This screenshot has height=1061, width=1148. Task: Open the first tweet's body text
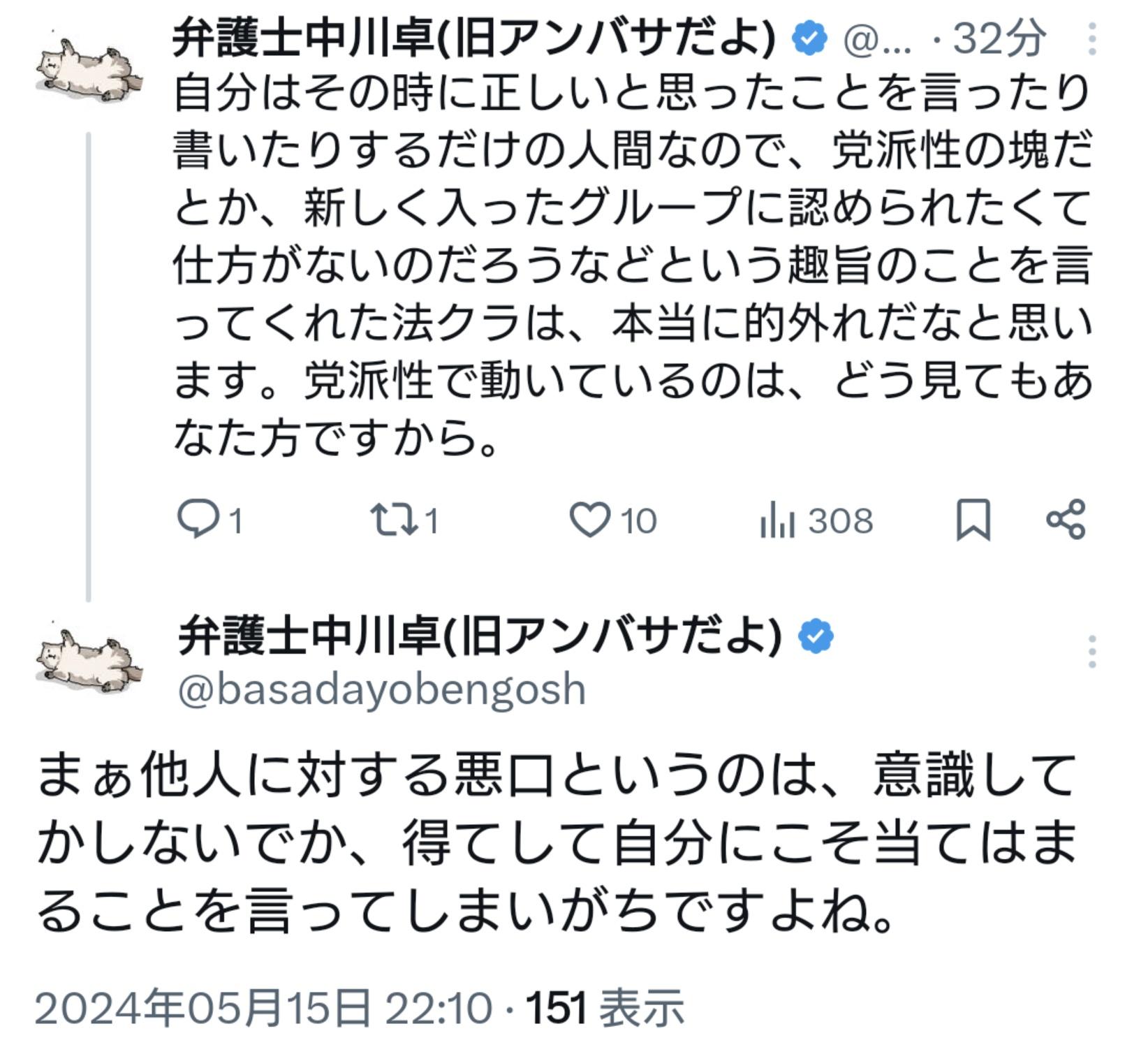(632, 266)
